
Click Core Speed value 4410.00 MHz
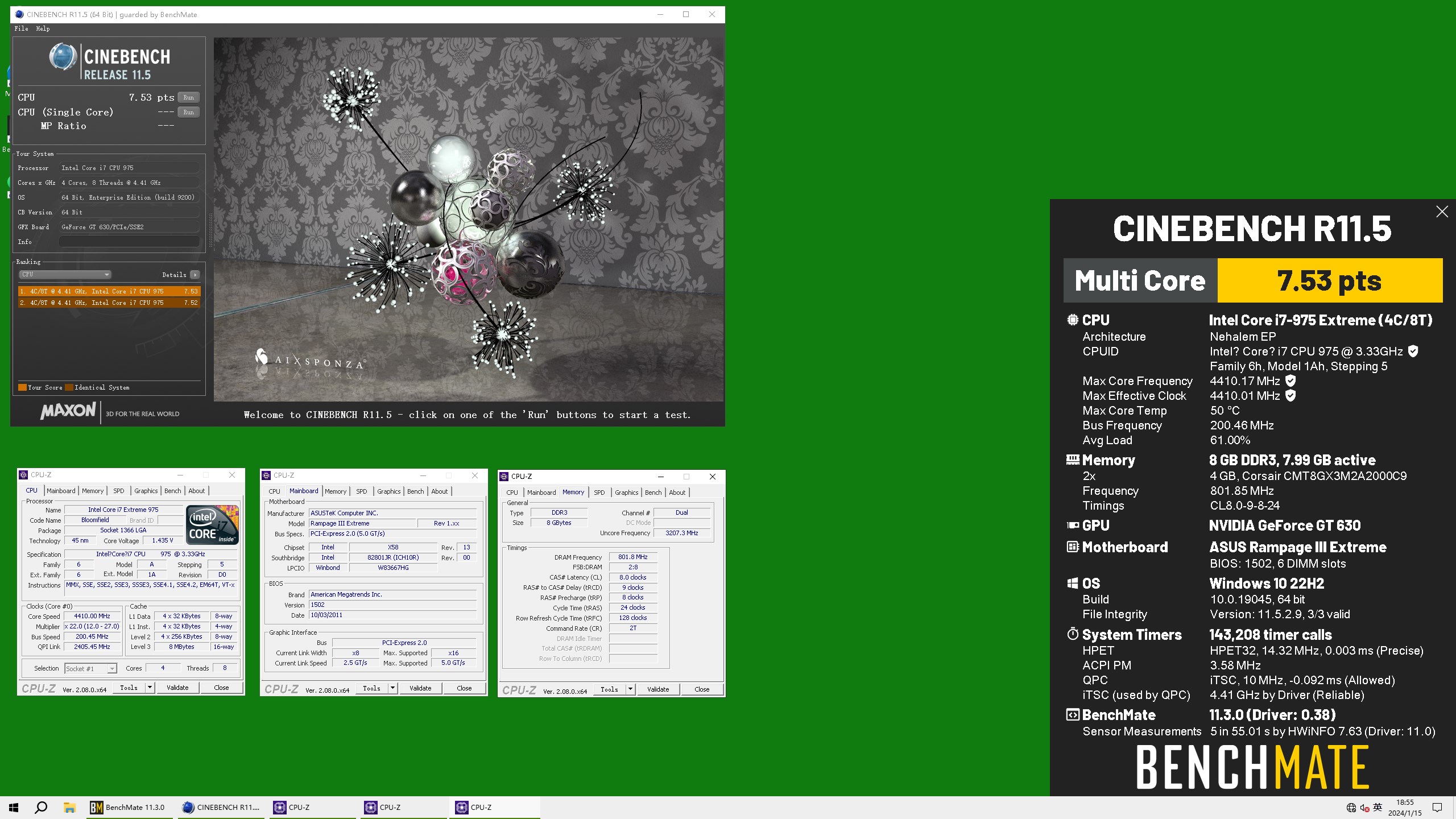pos(93,616)
